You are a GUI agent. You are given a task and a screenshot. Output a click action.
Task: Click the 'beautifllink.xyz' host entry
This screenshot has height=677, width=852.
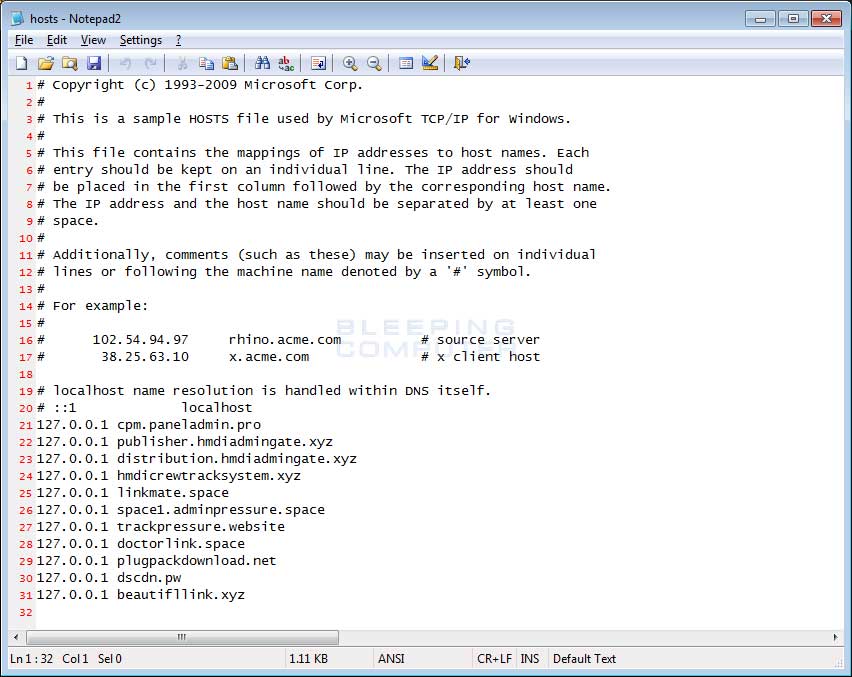point(180,594)
